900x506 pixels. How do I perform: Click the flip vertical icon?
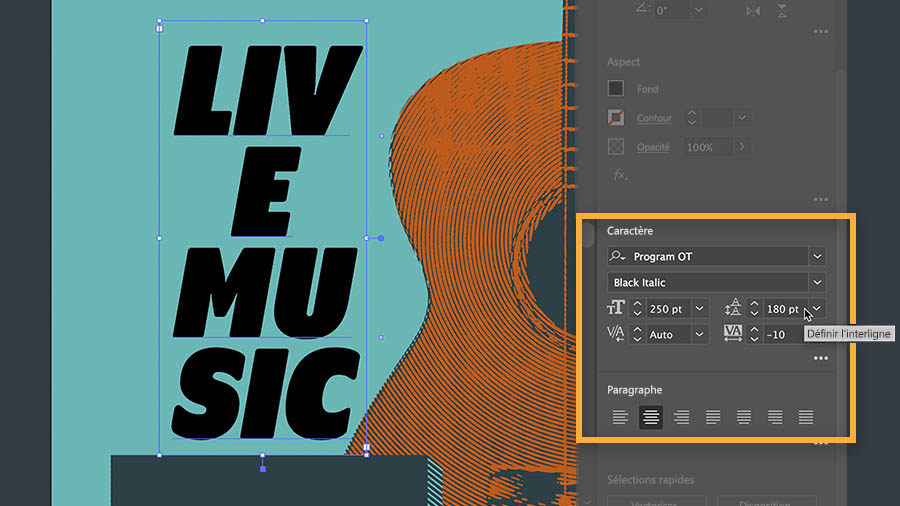[782, 10]
